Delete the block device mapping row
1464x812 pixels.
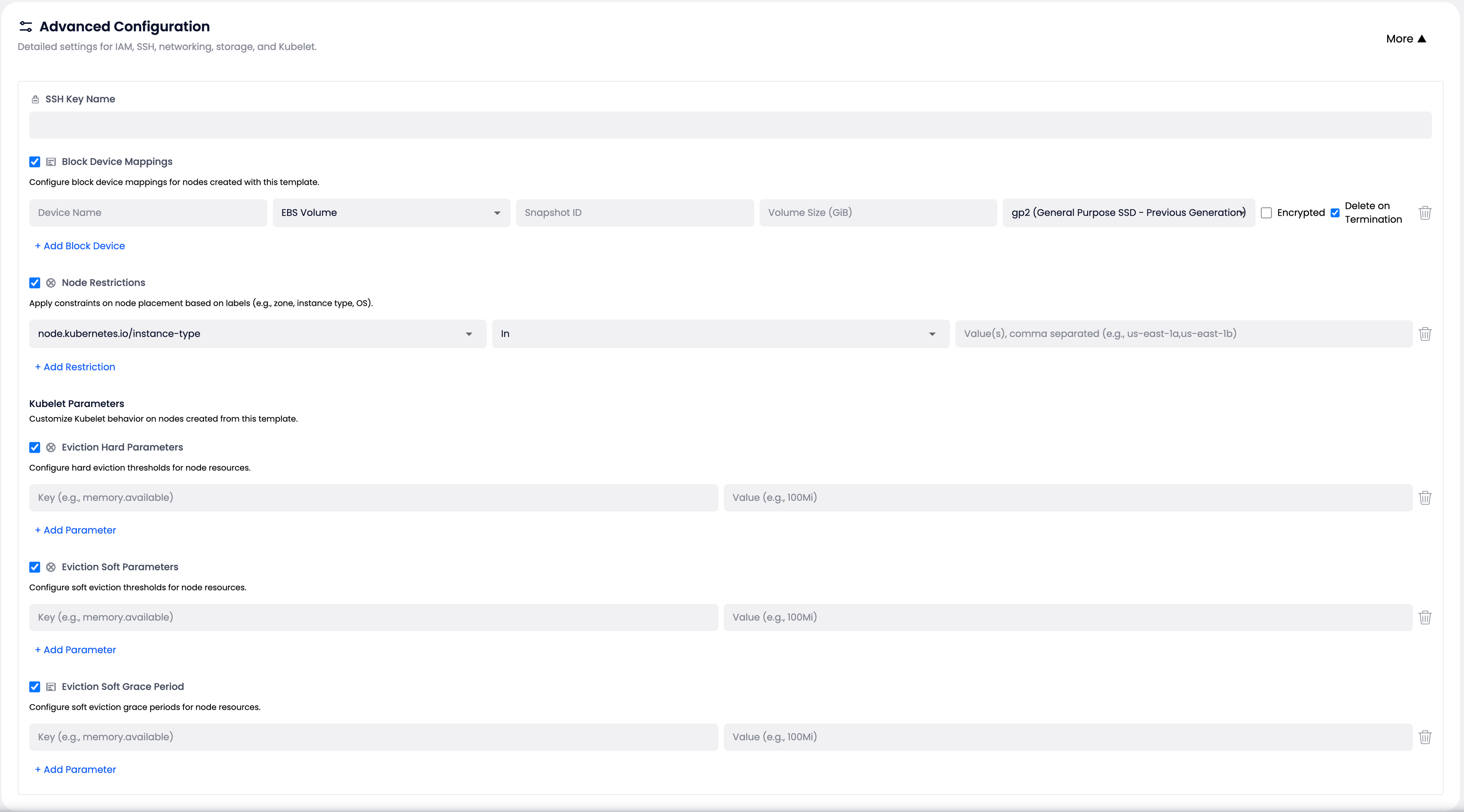coord(1425,213)
